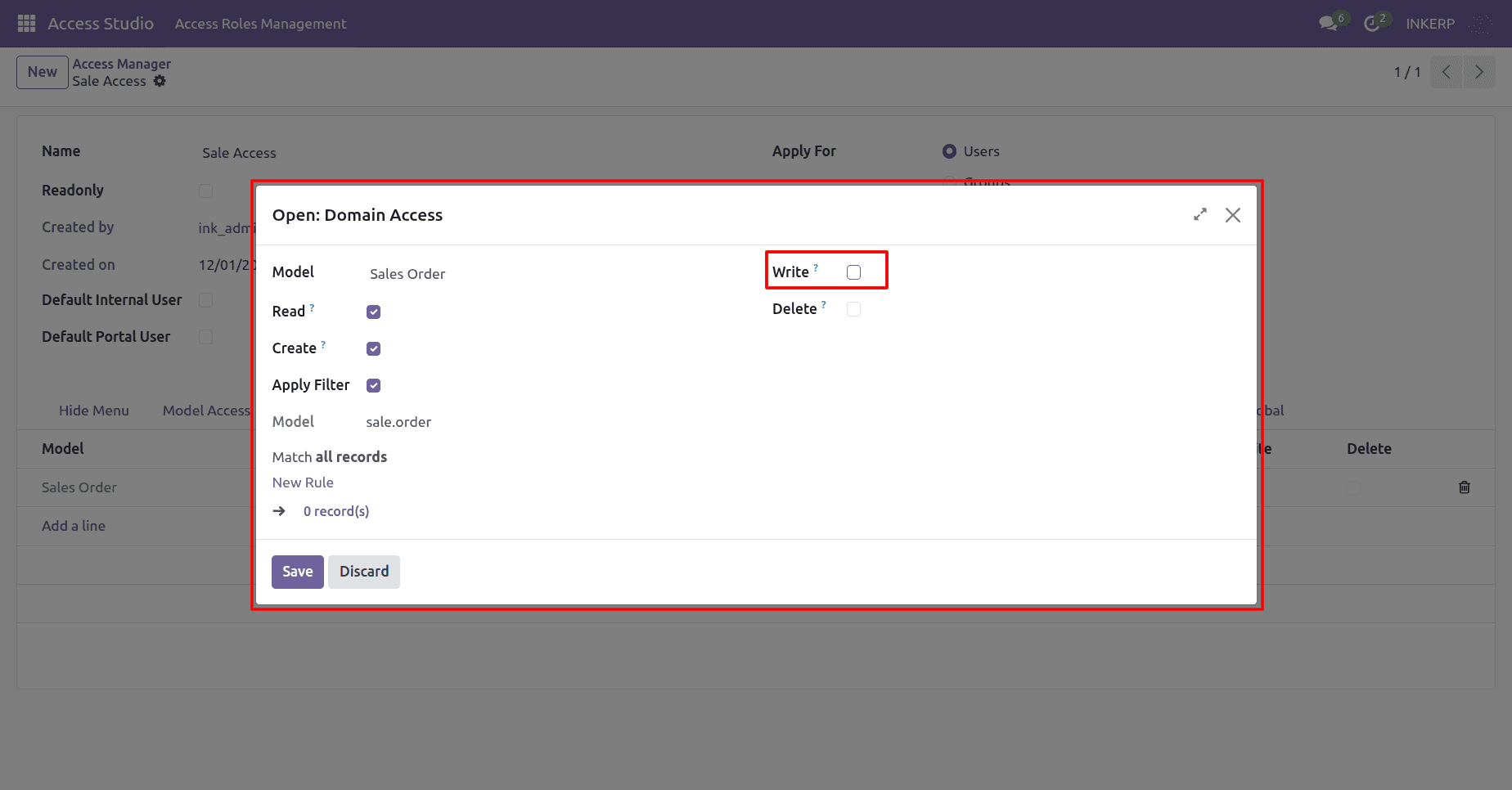This screenshot has width=1512, height=790.
Task: Toggle the Readonly checkbox
Action: (x=205, y=191)
